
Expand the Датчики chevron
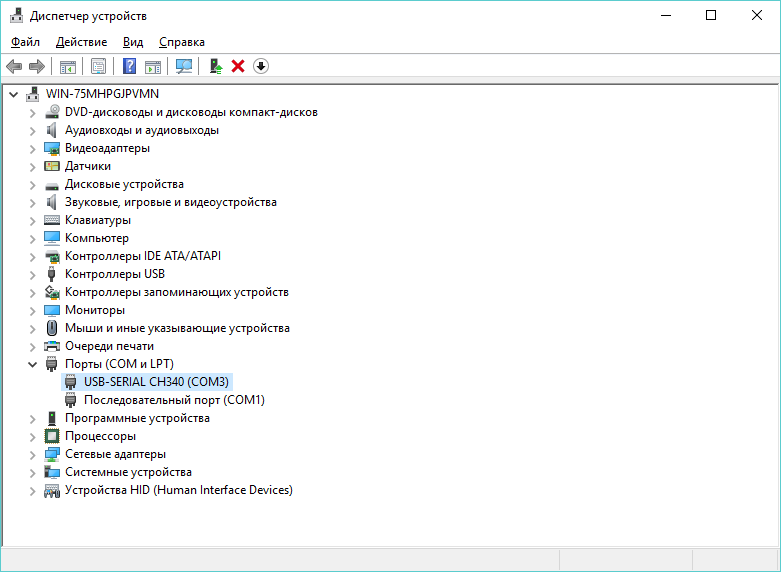pos(32,167)
